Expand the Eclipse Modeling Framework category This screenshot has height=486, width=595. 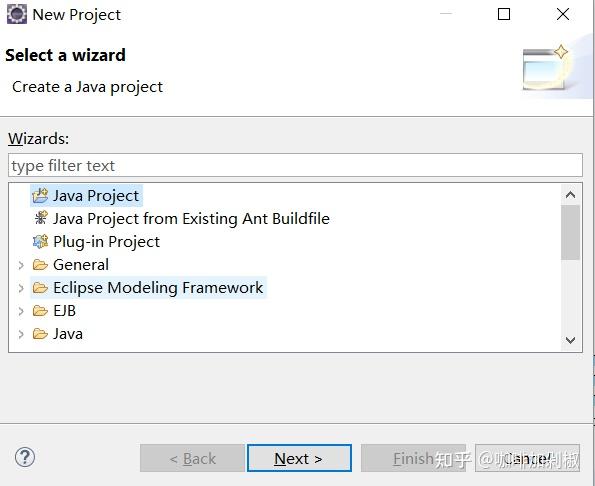21,288
